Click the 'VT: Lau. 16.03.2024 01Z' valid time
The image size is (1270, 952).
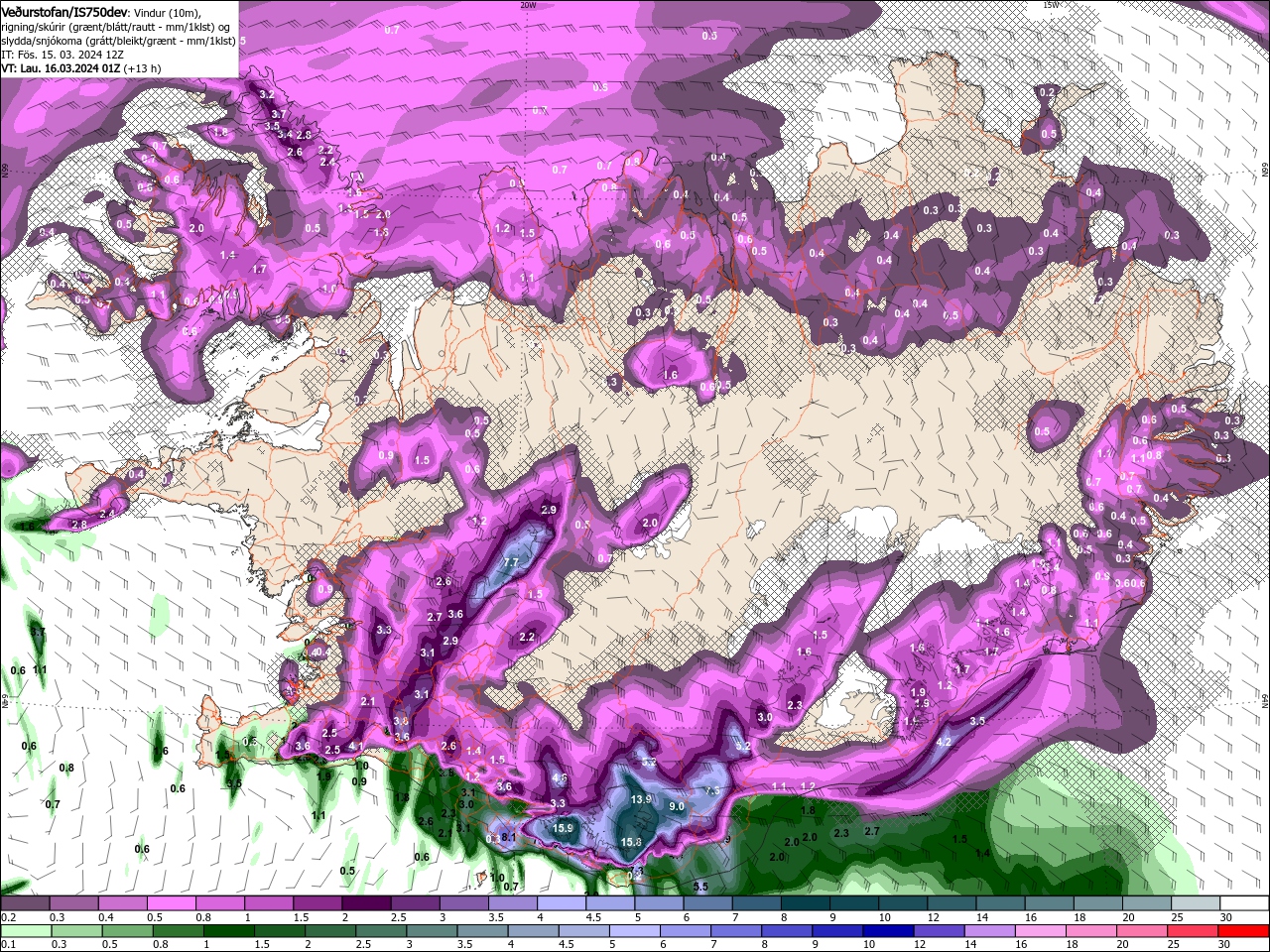pyautogui.click(x=62, y=68)
